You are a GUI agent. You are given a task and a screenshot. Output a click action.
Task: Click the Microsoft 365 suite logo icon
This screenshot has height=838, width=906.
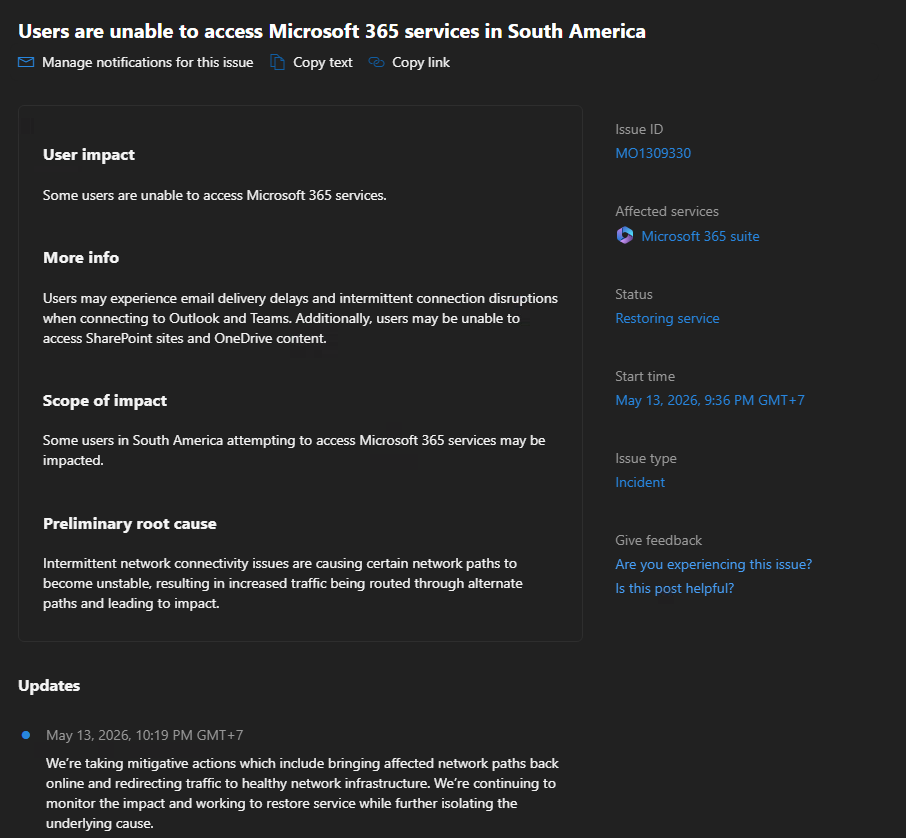pos(625,236)
